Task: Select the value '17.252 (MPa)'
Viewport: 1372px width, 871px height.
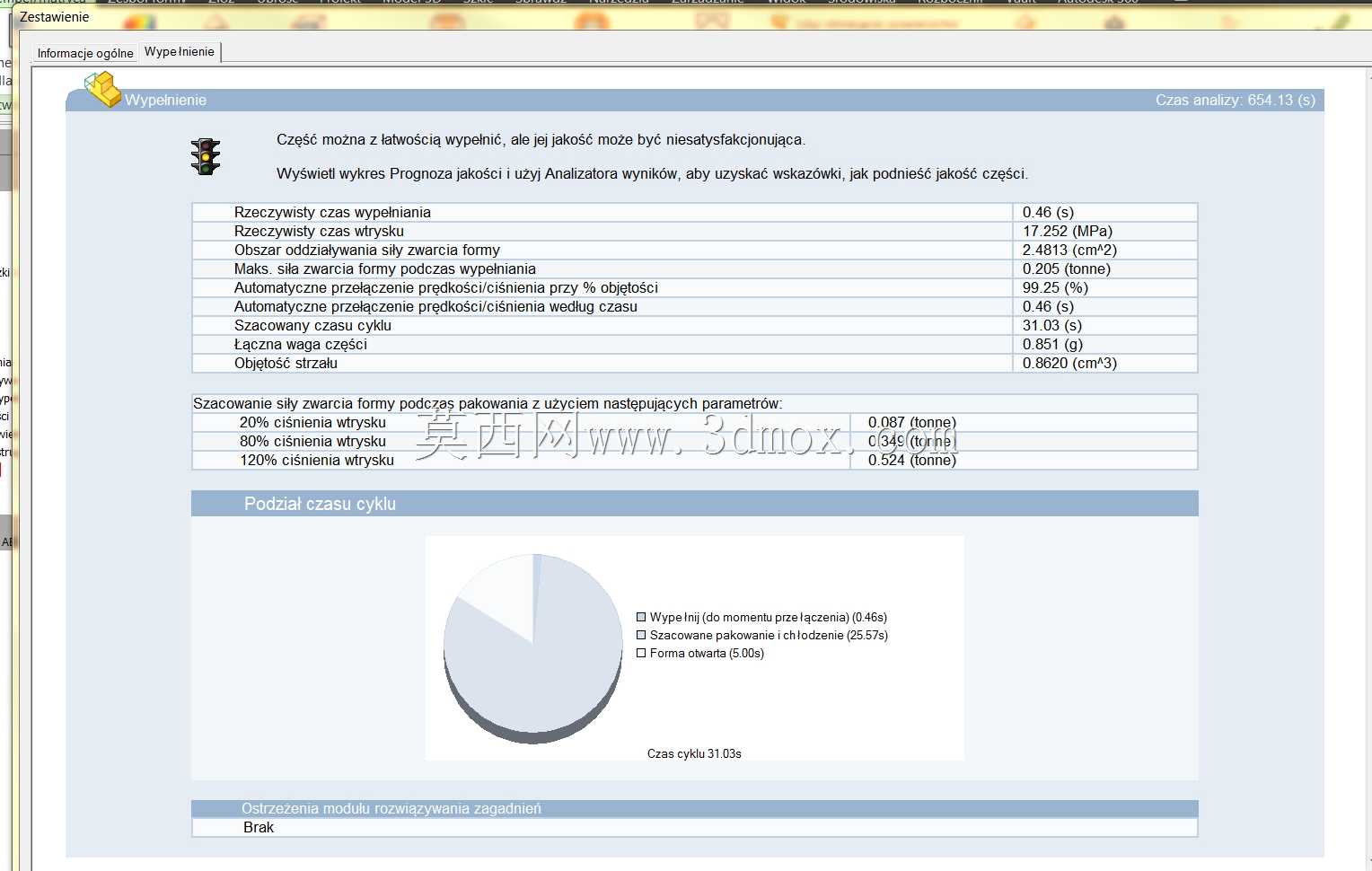Action: pos(1067,231)
